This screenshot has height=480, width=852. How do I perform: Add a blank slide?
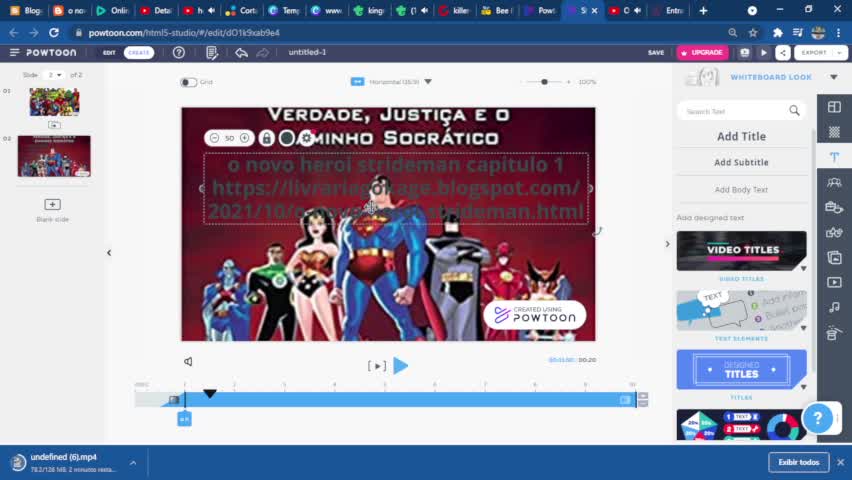tap(53, 204)
